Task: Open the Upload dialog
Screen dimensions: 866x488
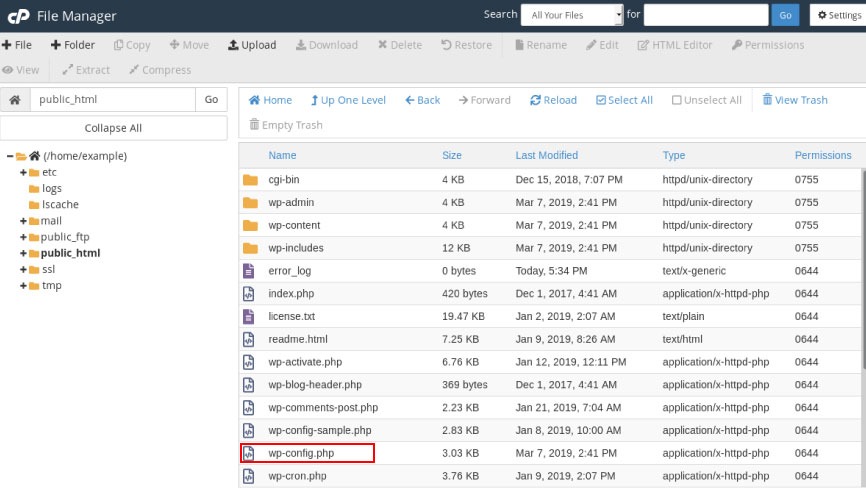Action: click(252, 45)
